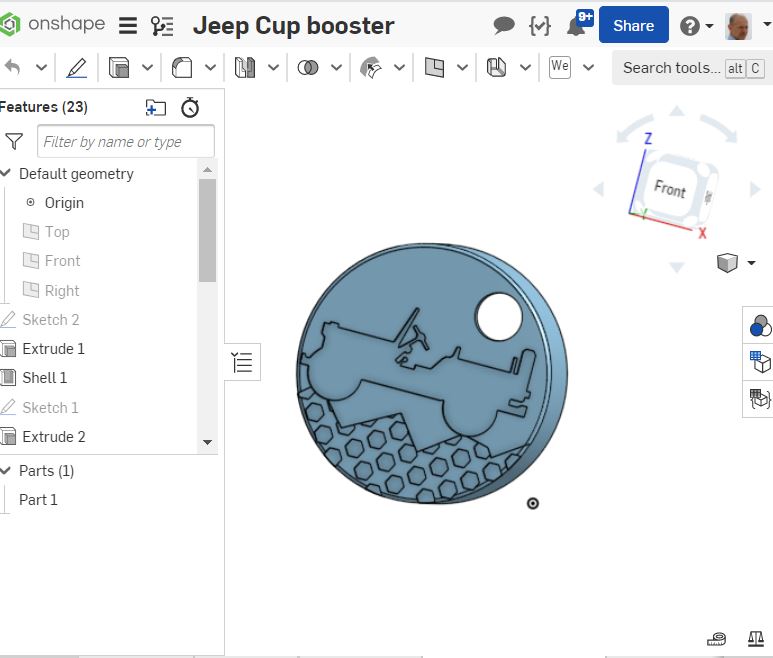
Task: Select the Boolean tool icon
Action: coord(308,68)
